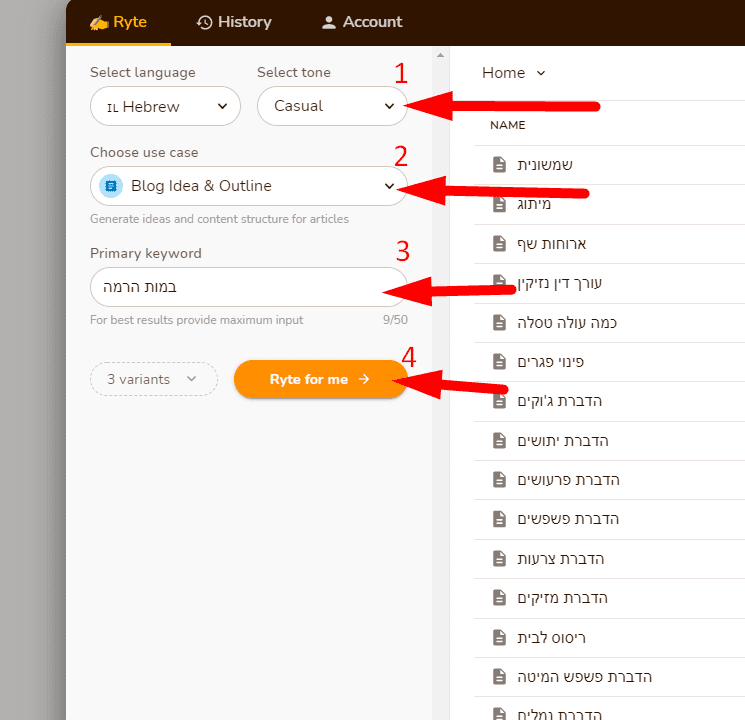The height and width of the screenshot is (720, 745).
Task: Select the file named הדברת מזיקים
Action: pos(563,598)
